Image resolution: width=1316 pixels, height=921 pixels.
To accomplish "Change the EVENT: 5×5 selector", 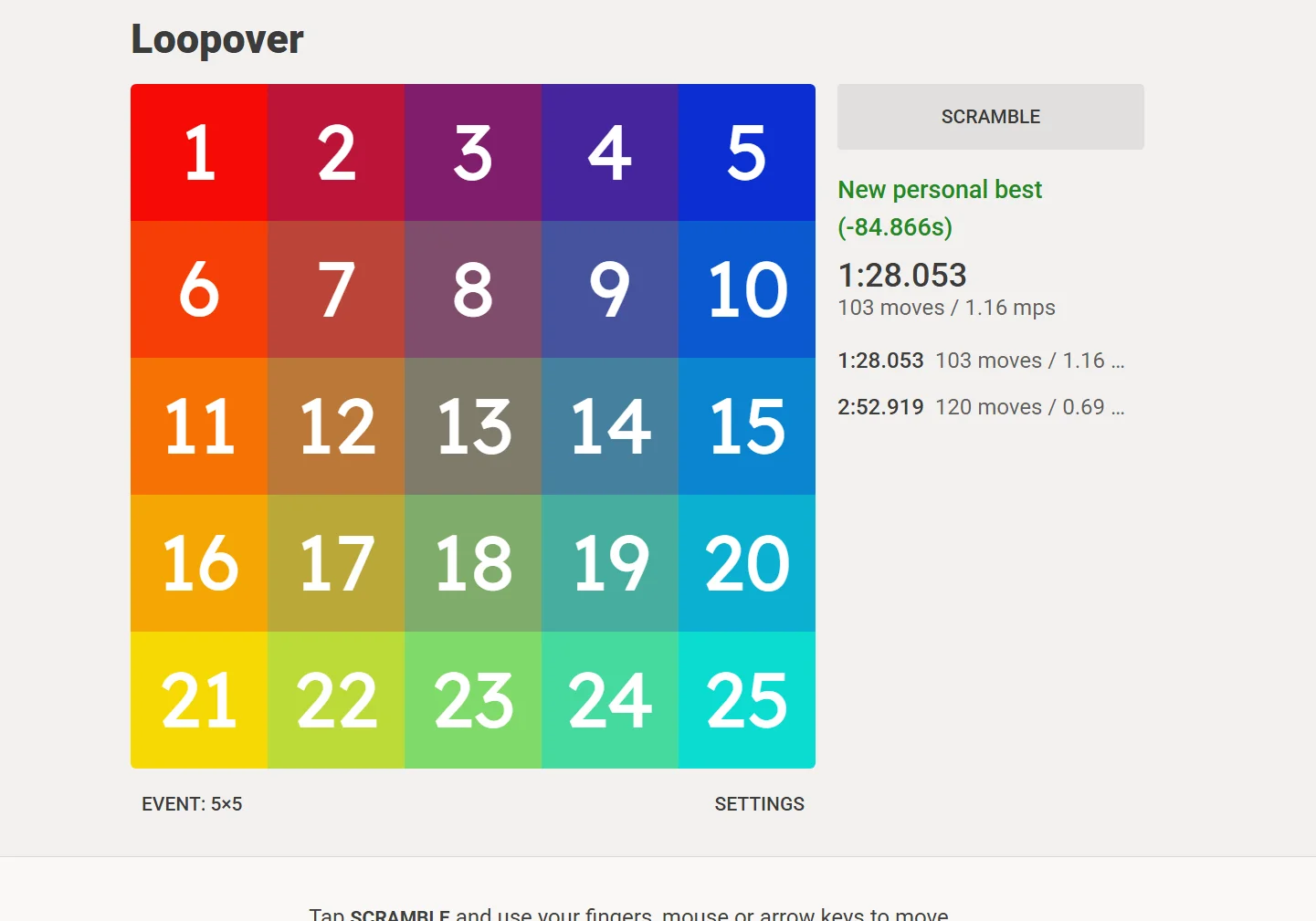I will click(x=192, y=804).
